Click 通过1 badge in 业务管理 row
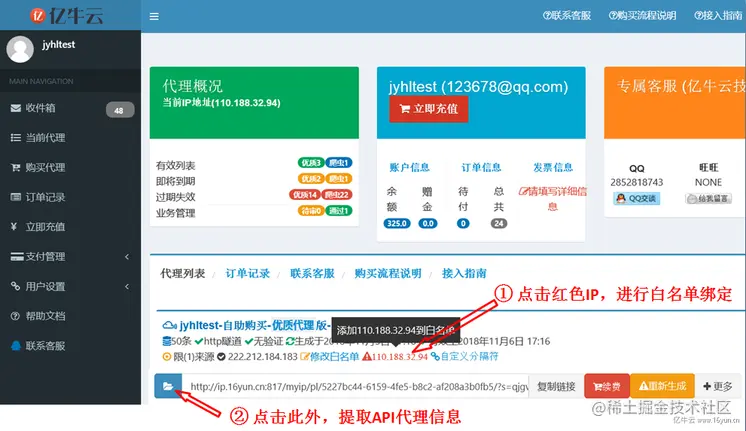 point(339,211)
